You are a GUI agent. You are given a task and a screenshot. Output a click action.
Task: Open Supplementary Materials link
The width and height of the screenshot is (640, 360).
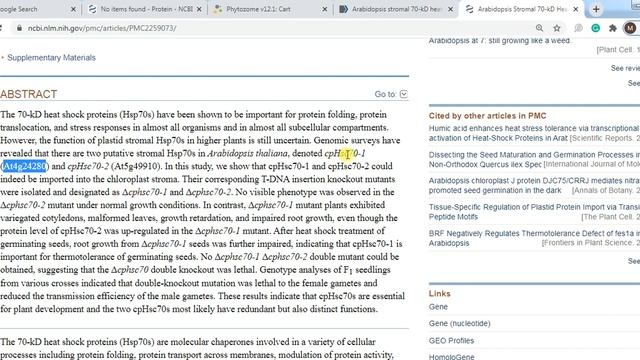click(51, 58)
